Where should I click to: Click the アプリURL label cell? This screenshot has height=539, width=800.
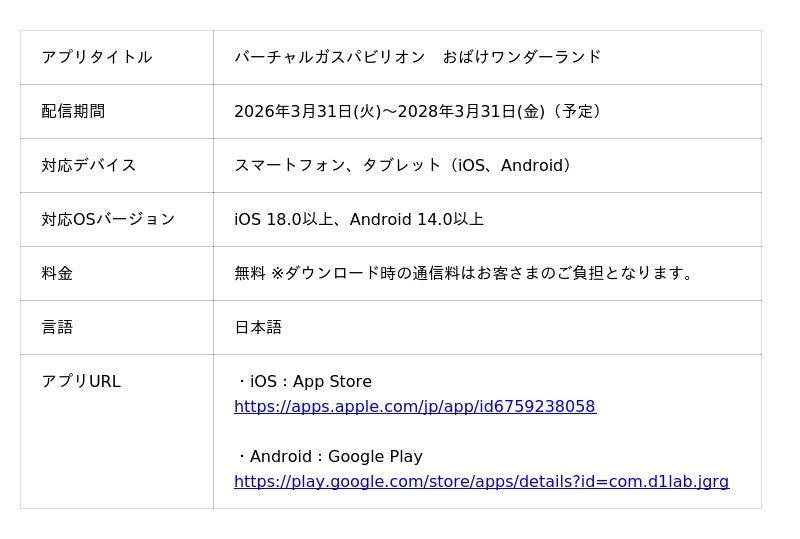point(81,381)
